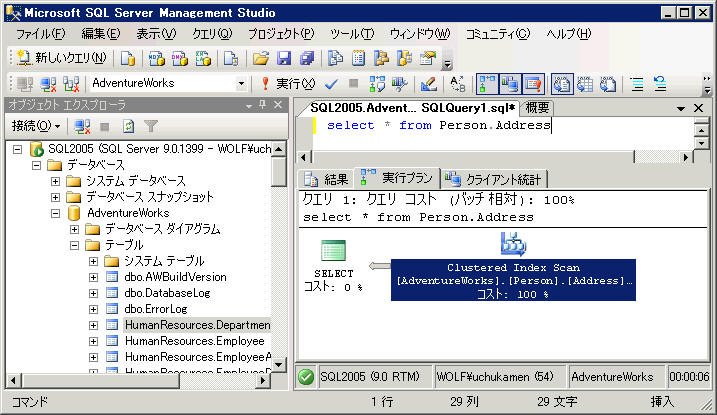Execute the query with 実行(X)
The width and height of the screenshot is (717, 415).
click(289, 84)
